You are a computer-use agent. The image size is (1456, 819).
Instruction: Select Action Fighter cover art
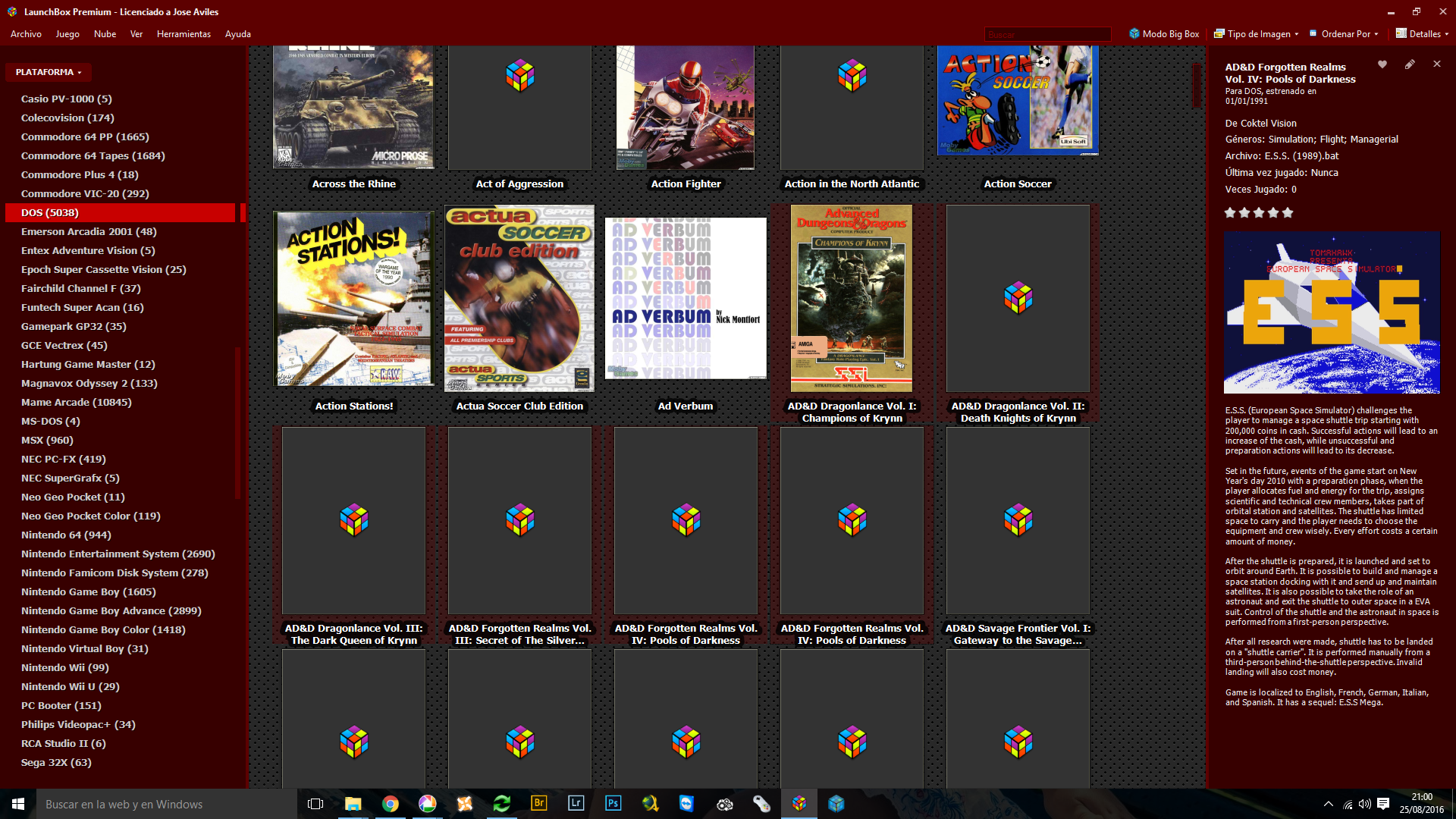click(x=686, y=107)
